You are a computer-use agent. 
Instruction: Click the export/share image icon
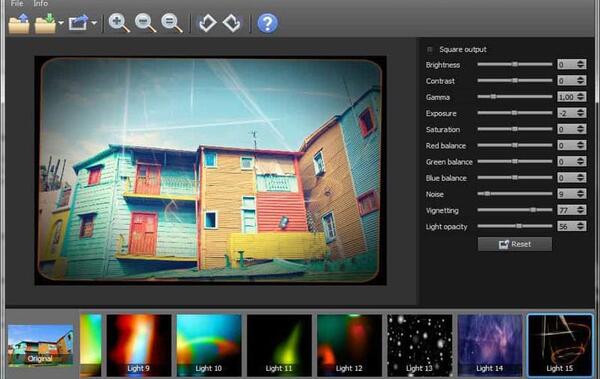click(78, 23)
